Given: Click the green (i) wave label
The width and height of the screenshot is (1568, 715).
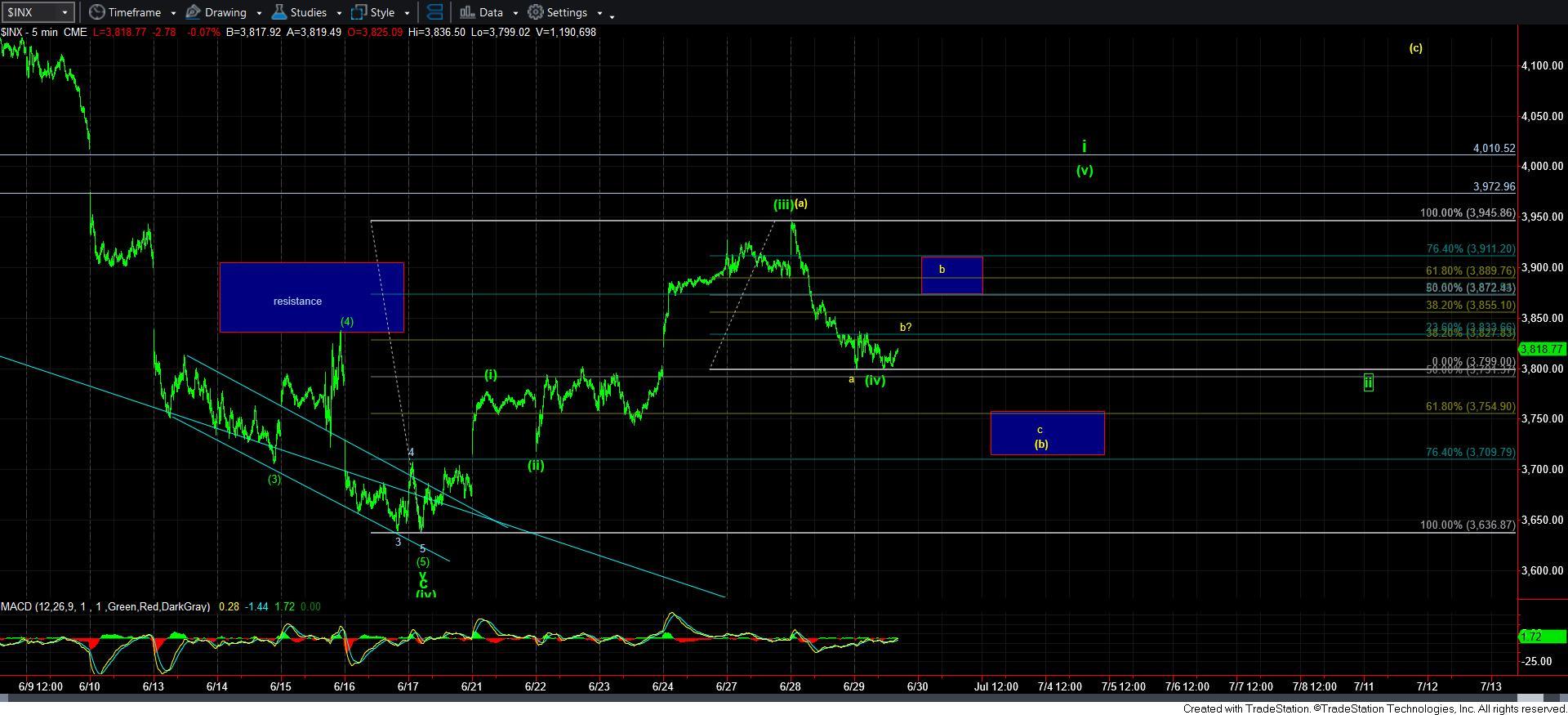Looking at the screenshot, I should pos(491,375).
